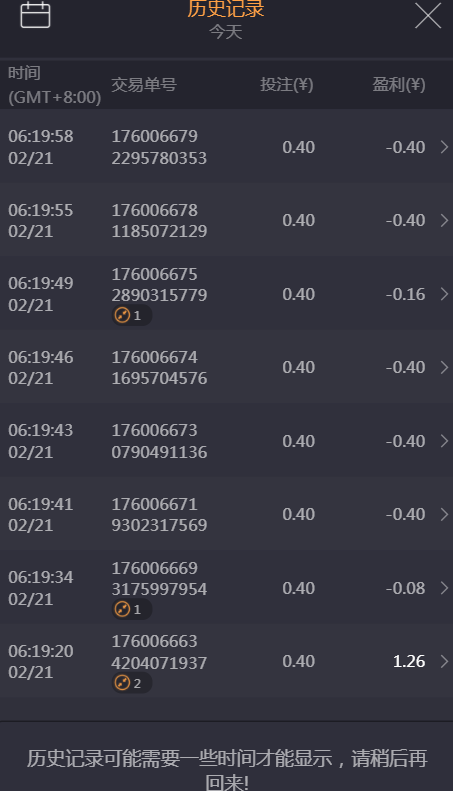453x791 pixels.
Task: Close the history records panel
Action: [x=428, y=15]
